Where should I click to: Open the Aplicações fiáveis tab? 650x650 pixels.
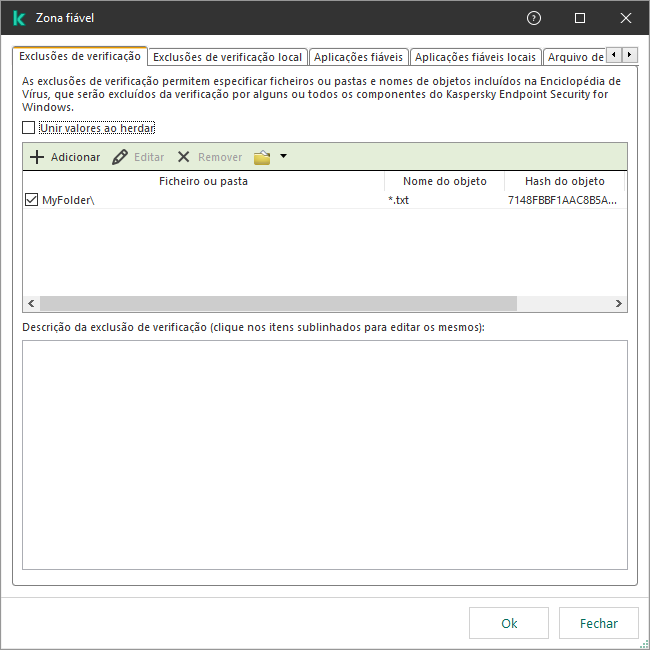click(358, 57)
